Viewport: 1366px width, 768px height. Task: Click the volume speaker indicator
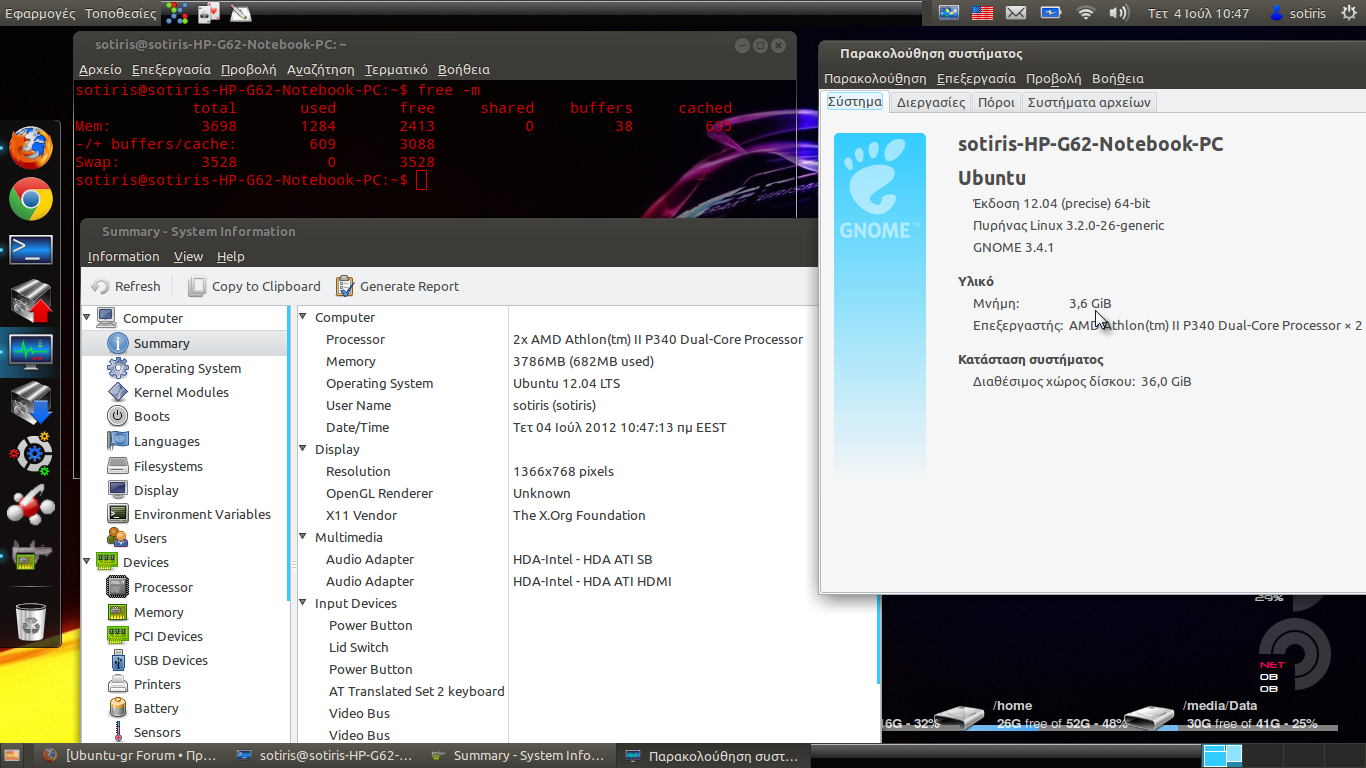tap(1118, 13)
